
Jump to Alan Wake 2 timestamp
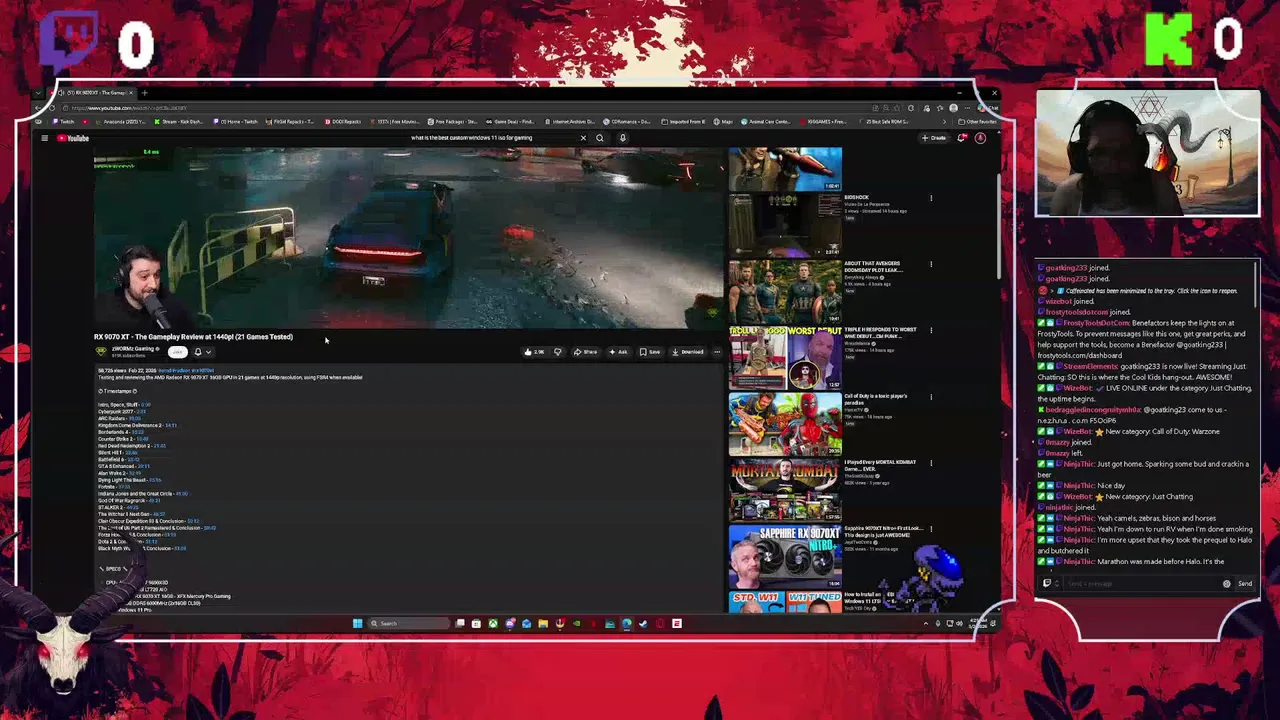click(135, 473)
